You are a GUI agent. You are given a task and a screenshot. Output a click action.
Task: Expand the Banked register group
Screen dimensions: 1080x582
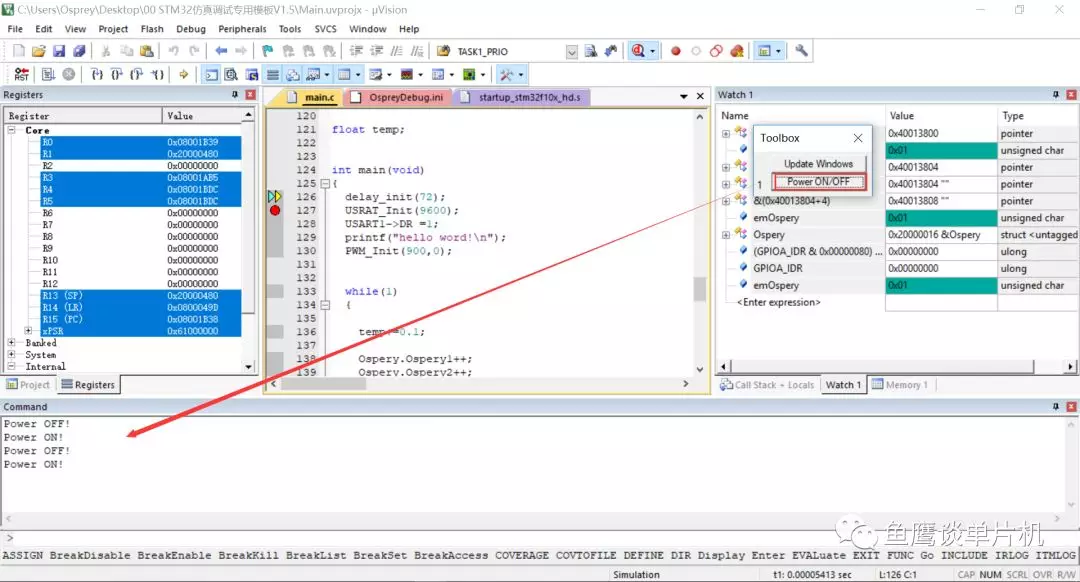[12, 342]
